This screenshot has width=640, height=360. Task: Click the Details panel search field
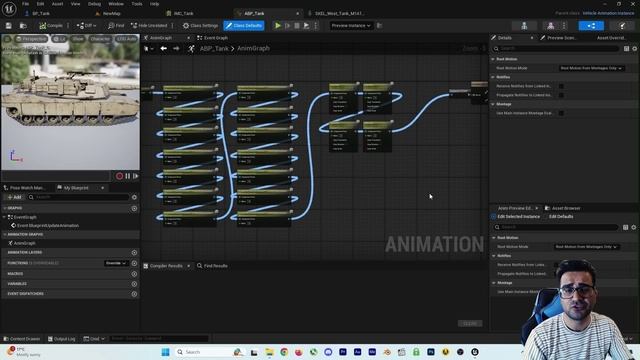point(555,49)
